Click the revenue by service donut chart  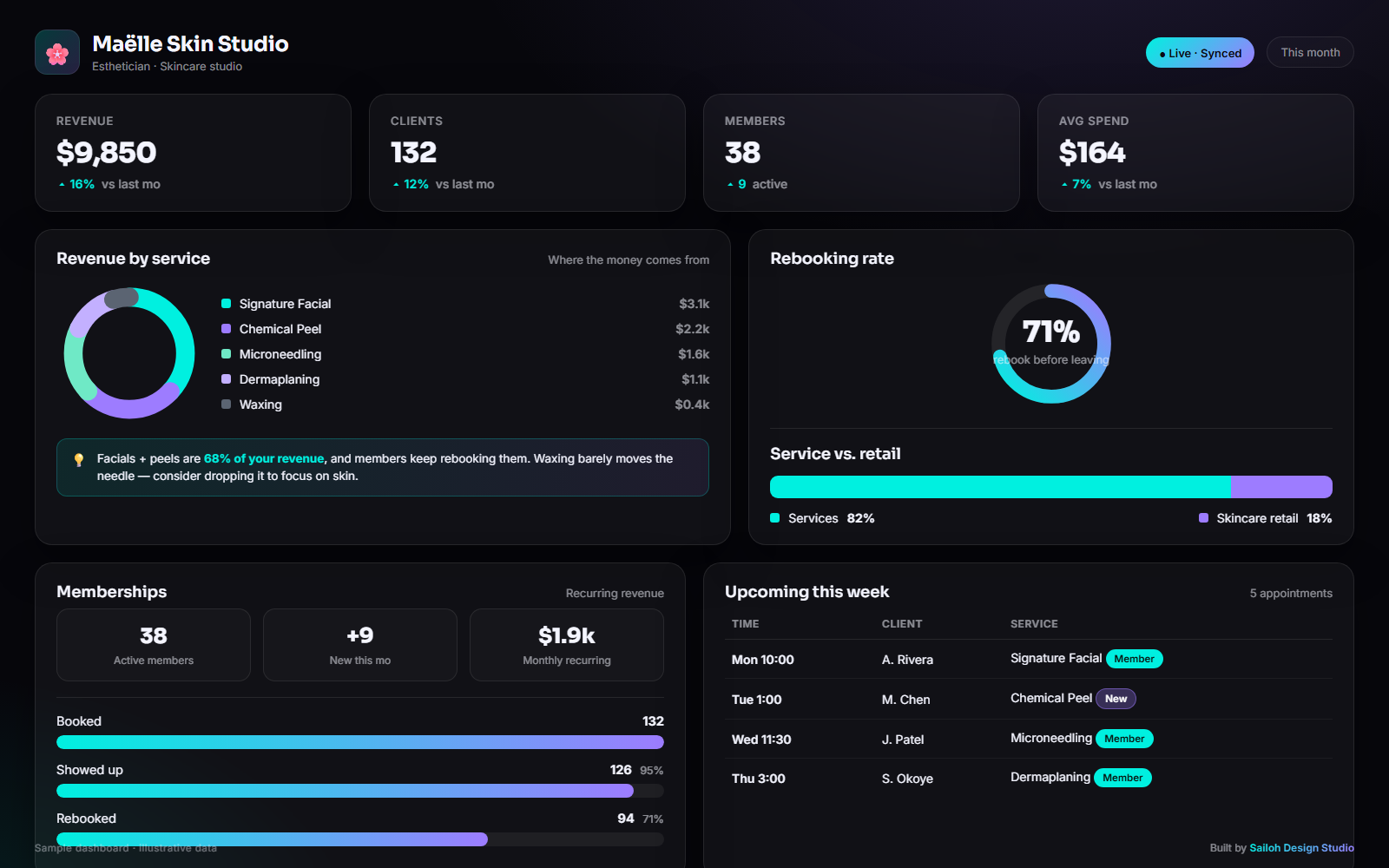click(x=129, y=353)
